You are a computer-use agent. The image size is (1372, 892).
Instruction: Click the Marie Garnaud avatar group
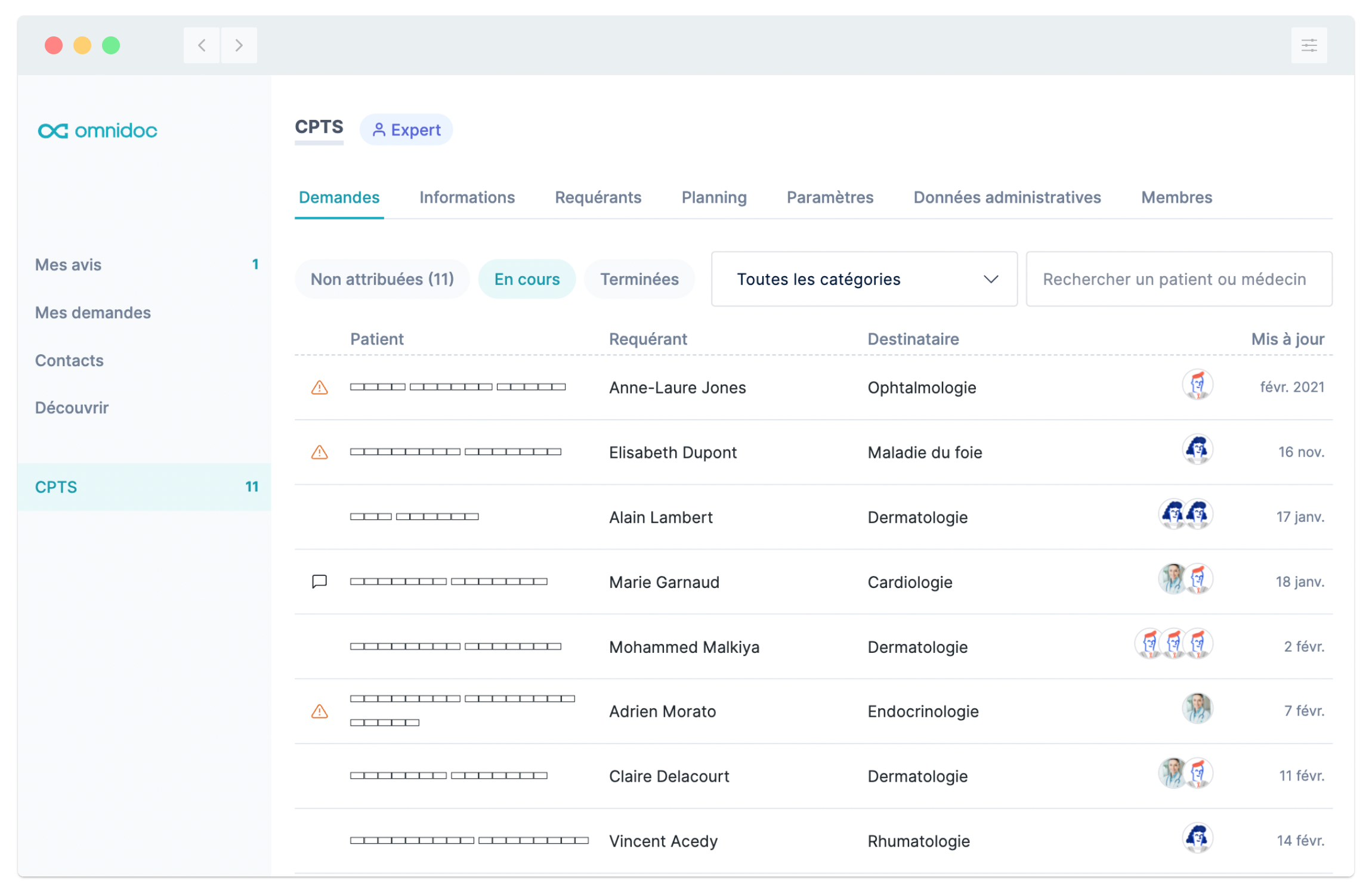[1185, 578]
